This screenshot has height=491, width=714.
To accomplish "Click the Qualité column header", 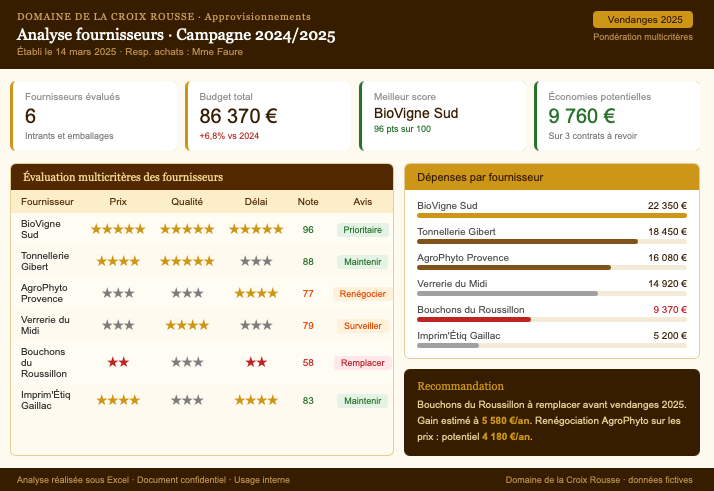I will tap(187, 202).
